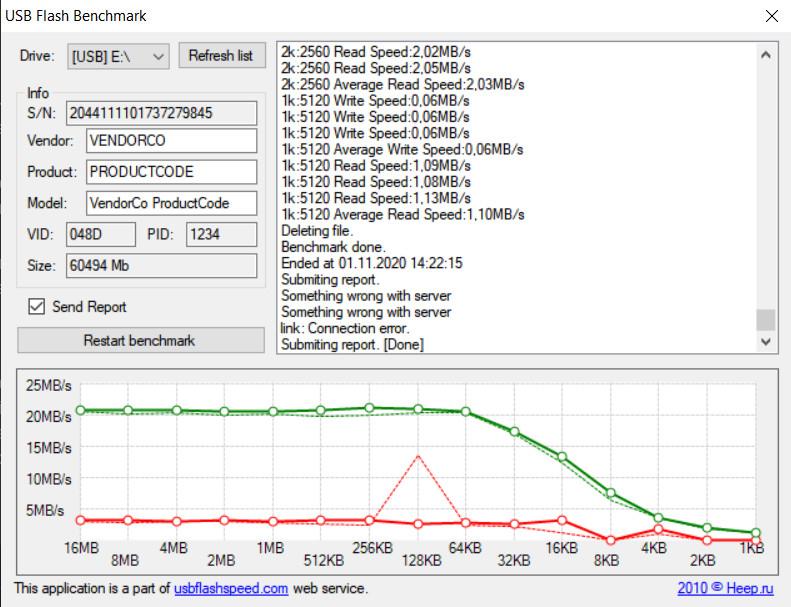Image resolution: width=791 pixels, height=607 pixels.
Task: Open the Drive selection dropdown
Action: coord(118,56)
